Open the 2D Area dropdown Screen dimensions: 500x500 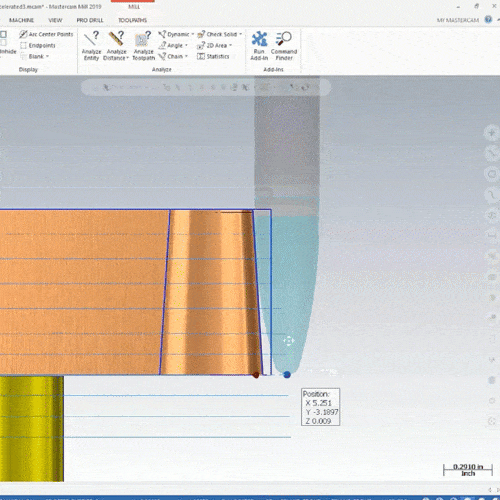pyautogui.click(x=230, y=45)
